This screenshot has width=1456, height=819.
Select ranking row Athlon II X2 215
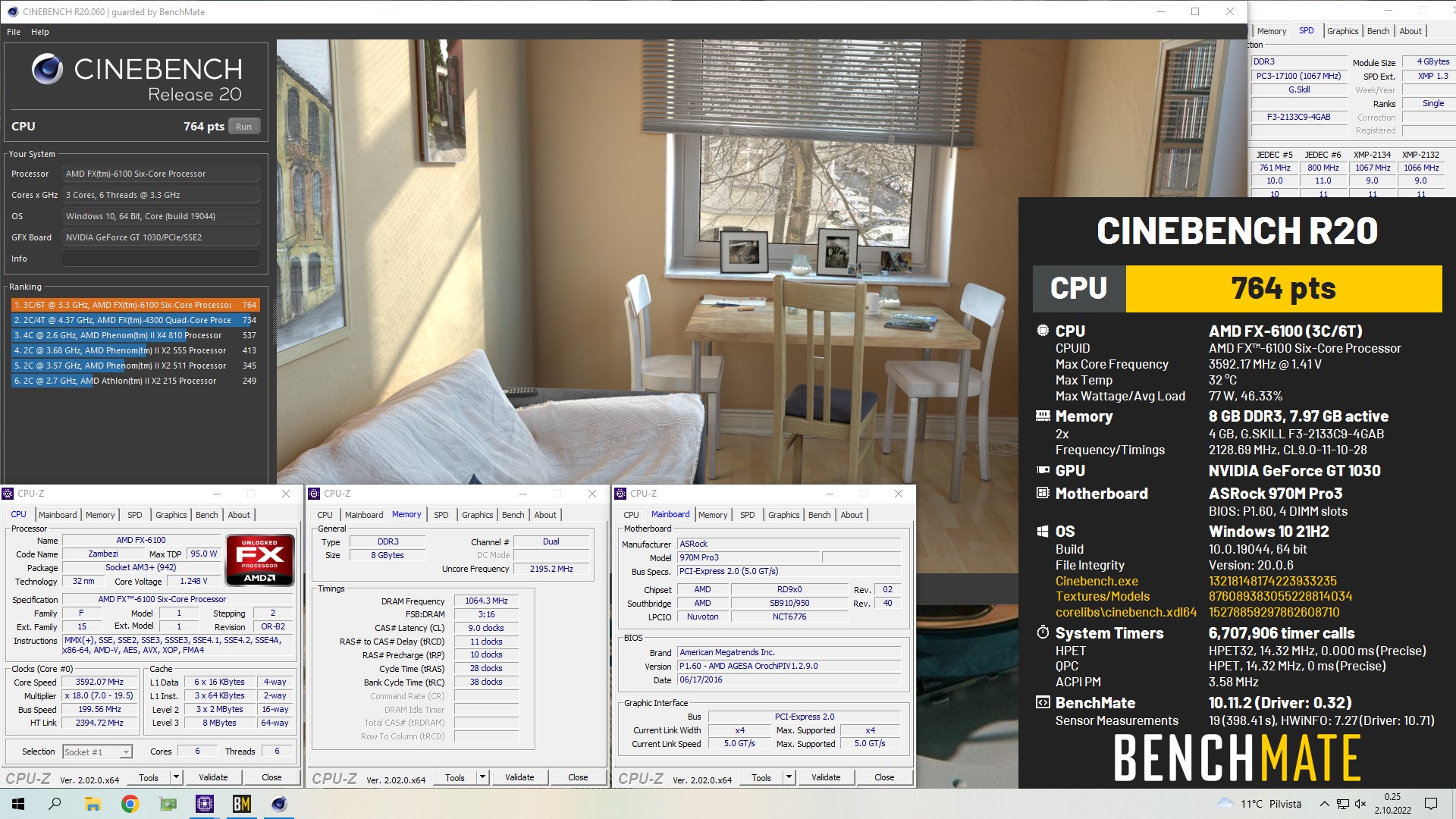pyautogui.click(x=136, y=381)
